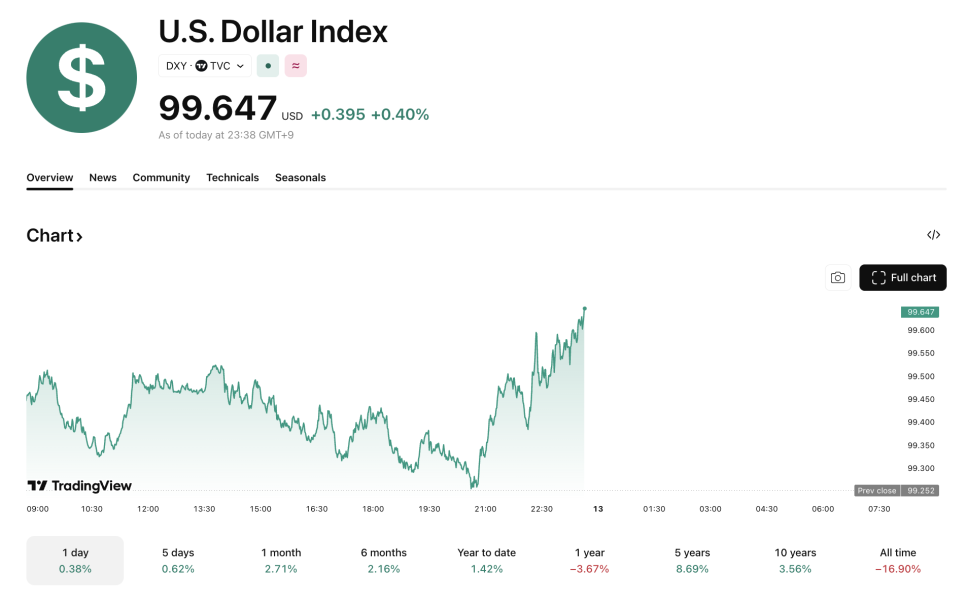This screenshot has width=966, height=605.
Task: Switch to the News tab
Action: (103, 178)
